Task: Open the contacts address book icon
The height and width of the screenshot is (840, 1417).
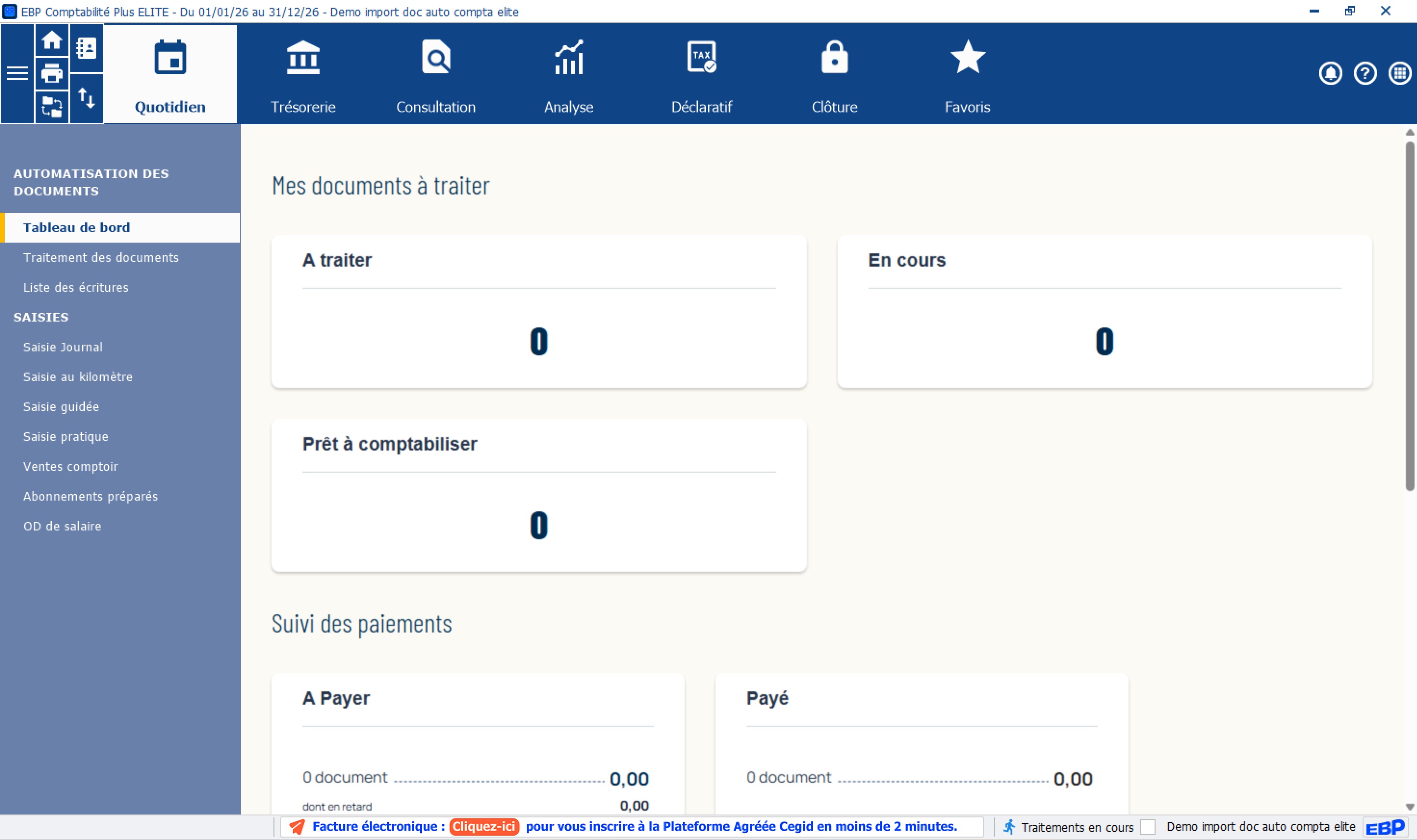Action: (x=86, y=48)
